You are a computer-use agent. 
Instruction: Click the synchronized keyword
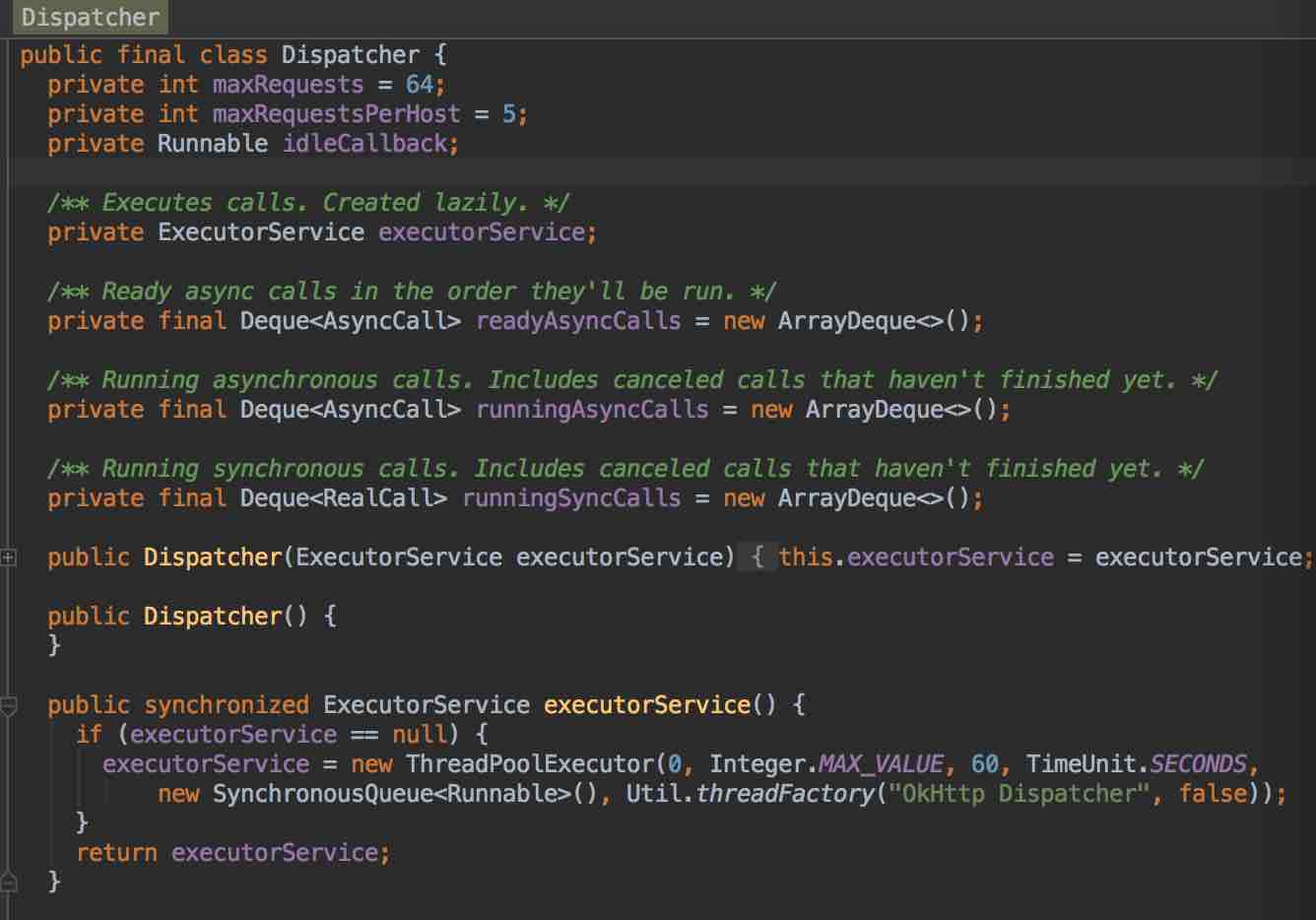point(227,705)
